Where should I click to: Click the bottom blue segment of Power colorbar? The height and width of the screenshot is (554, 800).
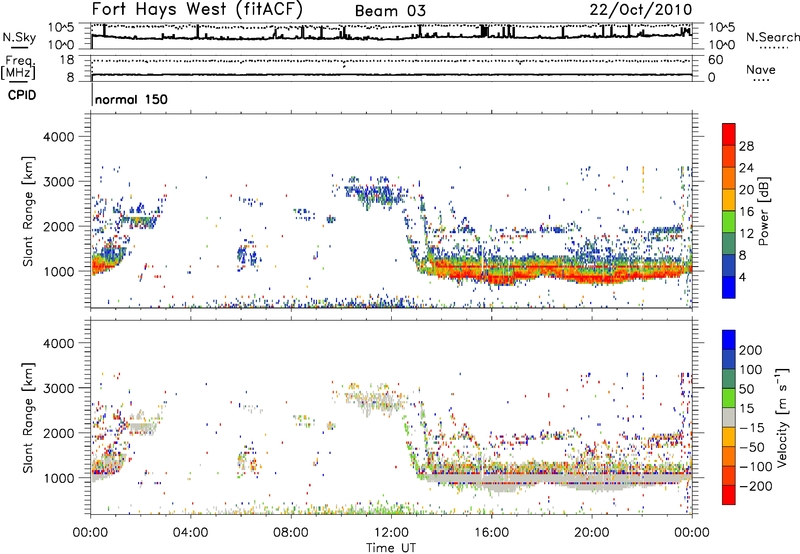729,288
